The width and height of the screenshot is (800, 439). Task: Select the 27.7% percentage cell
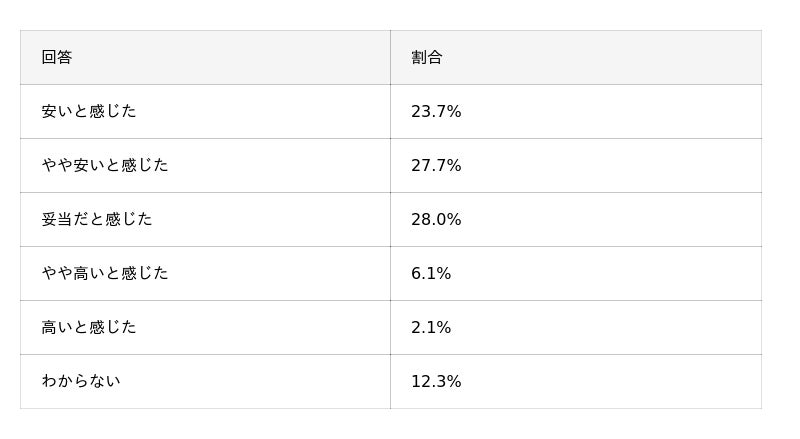coord(436,166)
